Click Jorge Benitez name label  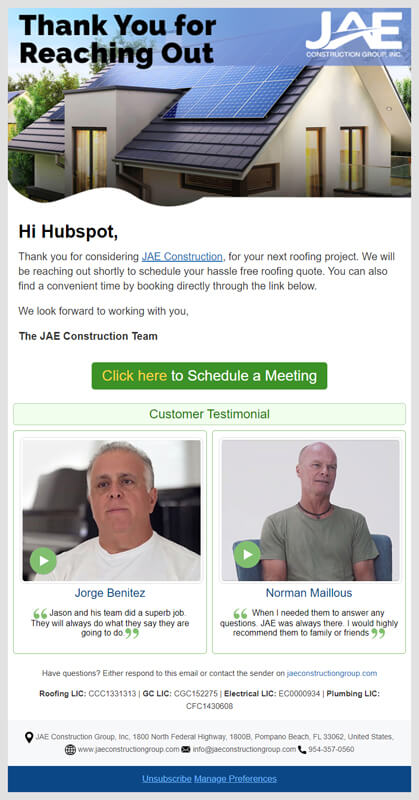click(x=110, y=593)
